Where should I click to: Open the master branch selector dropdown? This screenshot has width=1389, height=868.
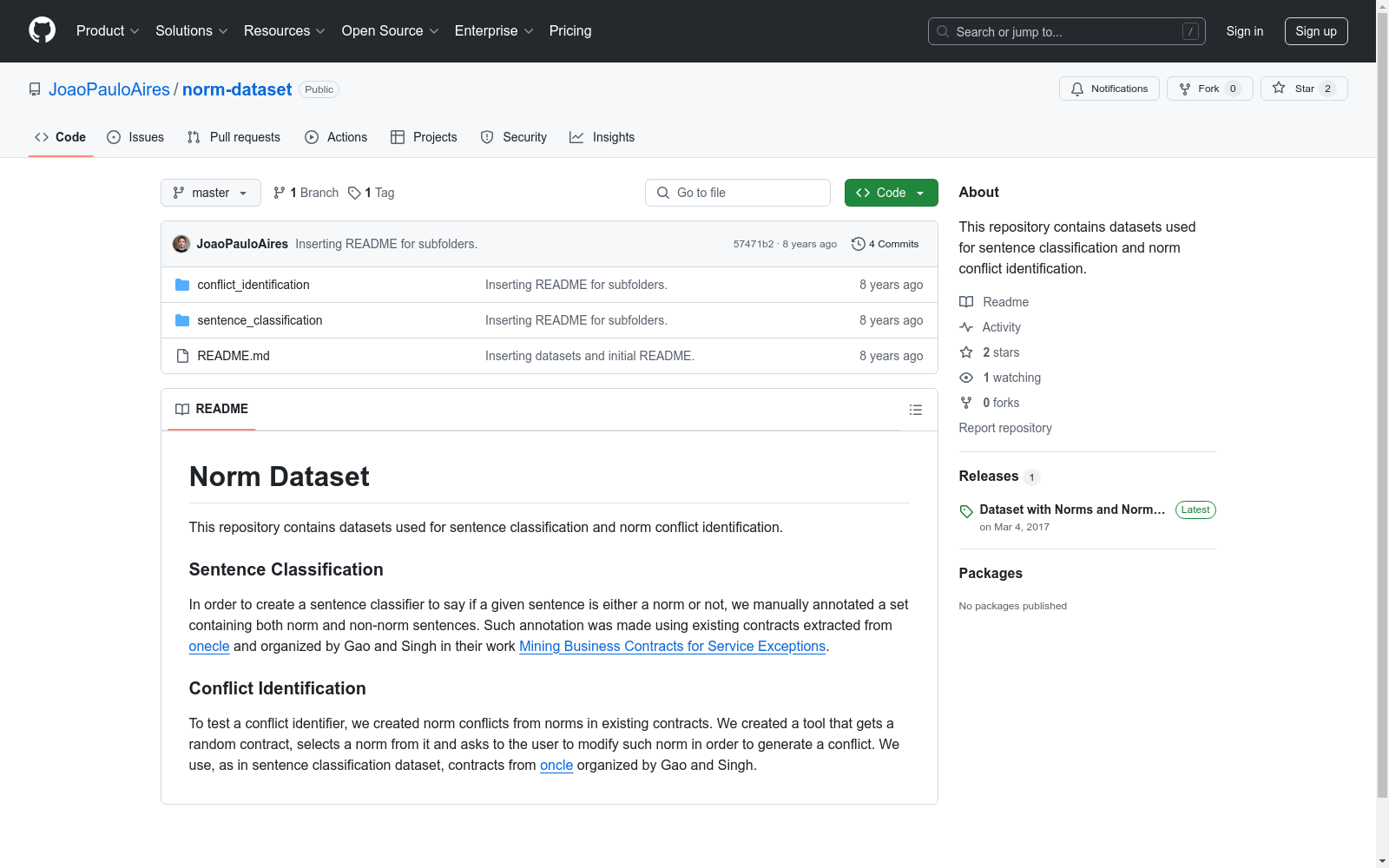pos(211,193)
